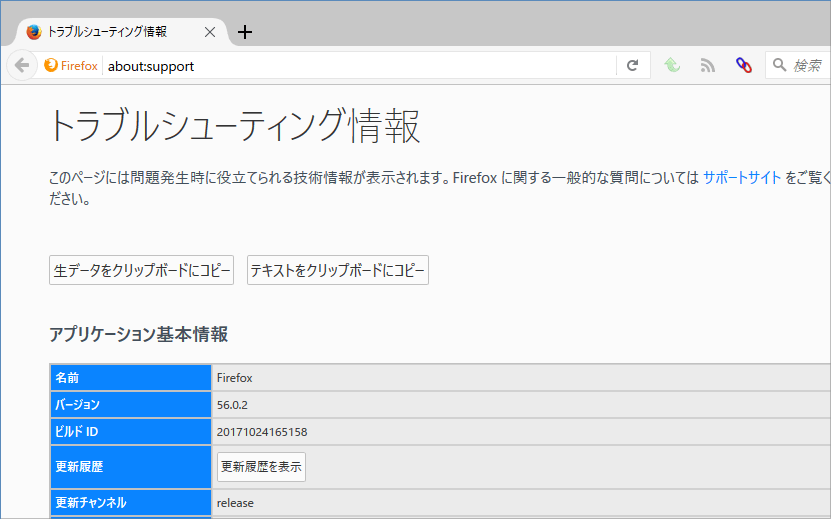The image size is (831, 519).
Task: Reload the page with the refresh icon
Action: (x=632, y=66)
